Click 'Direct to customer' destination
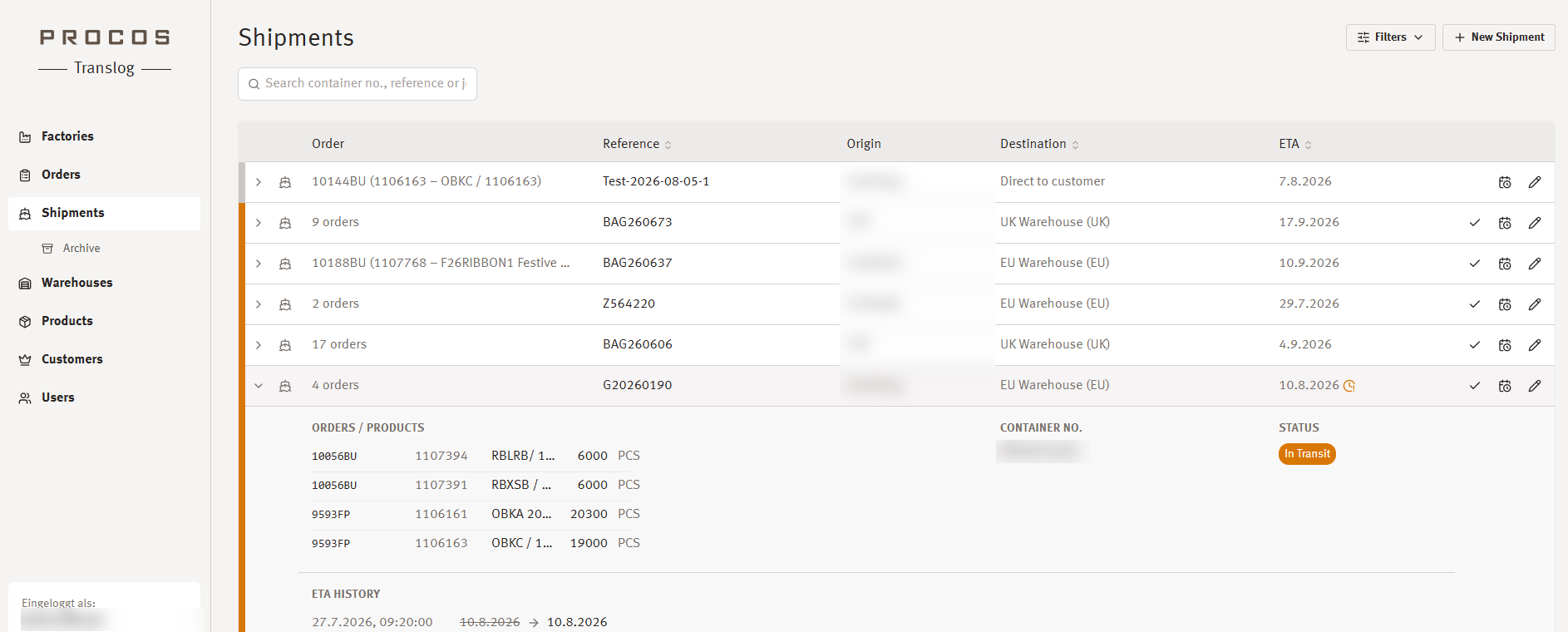 [1053, 181]
